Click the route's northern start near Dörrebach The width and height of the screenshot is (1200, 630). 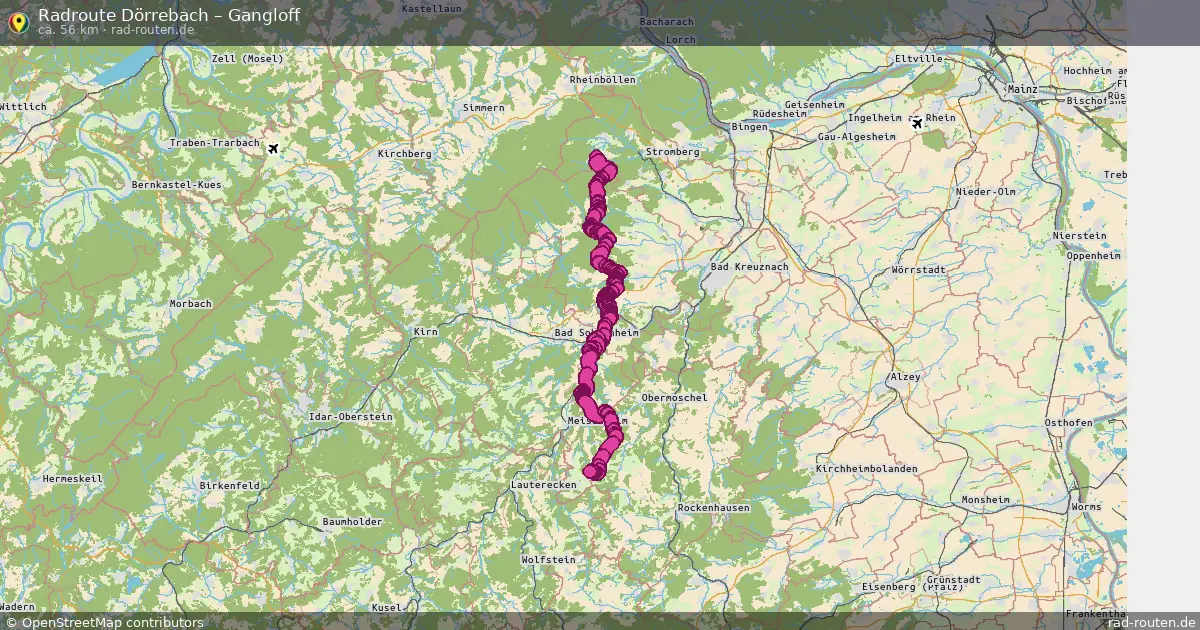click(598, 159)
